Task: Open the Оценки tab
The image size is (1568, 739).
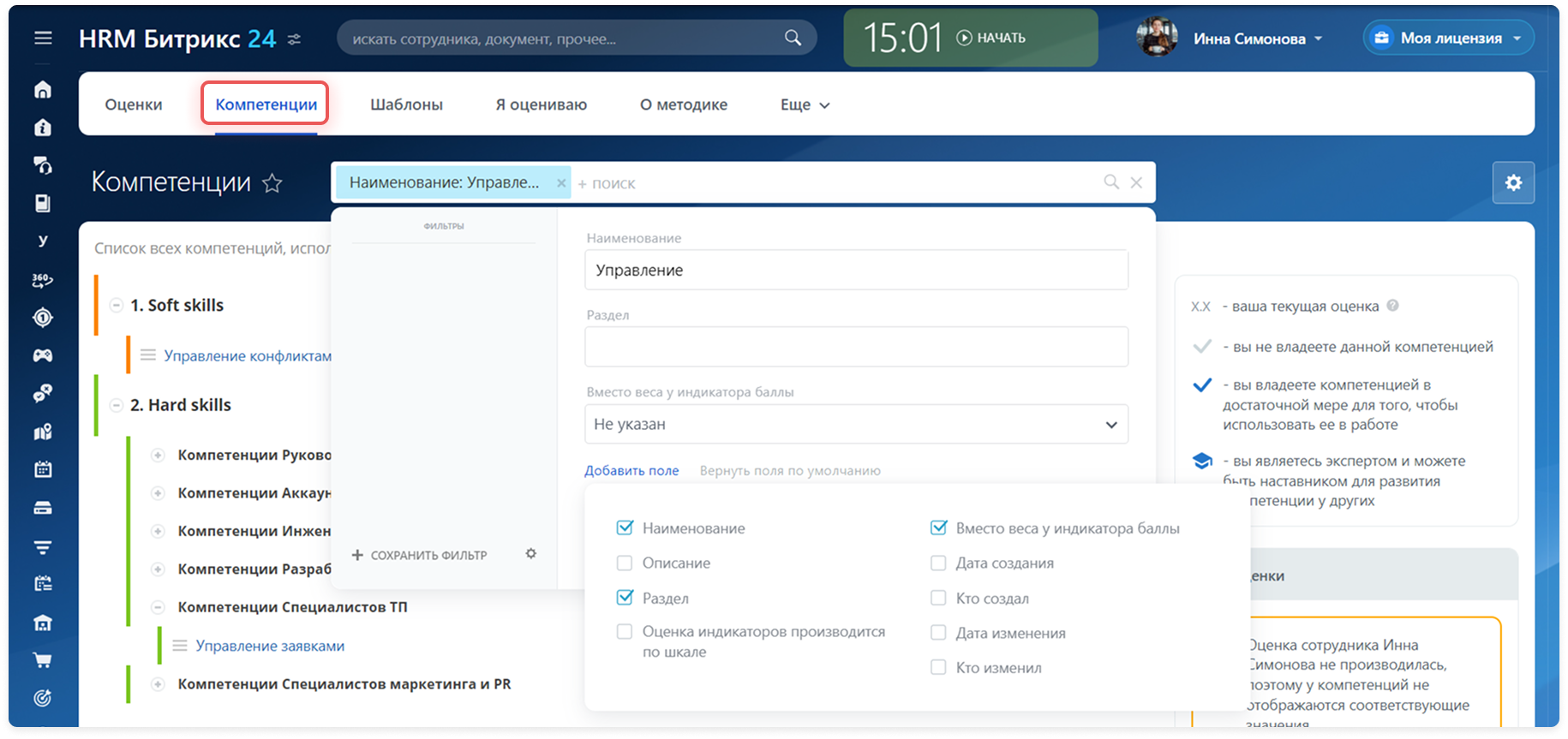Action: click(x=134, y=104)
